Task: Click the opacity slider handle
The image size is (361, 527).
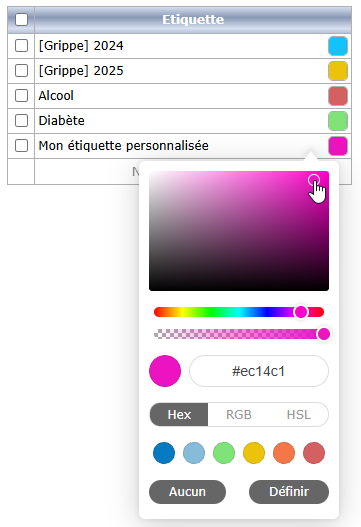Action: (324, 334)
